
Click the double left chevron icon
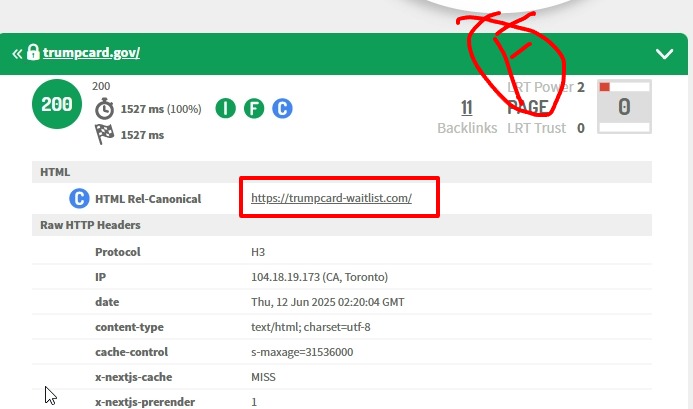(17, 54)
